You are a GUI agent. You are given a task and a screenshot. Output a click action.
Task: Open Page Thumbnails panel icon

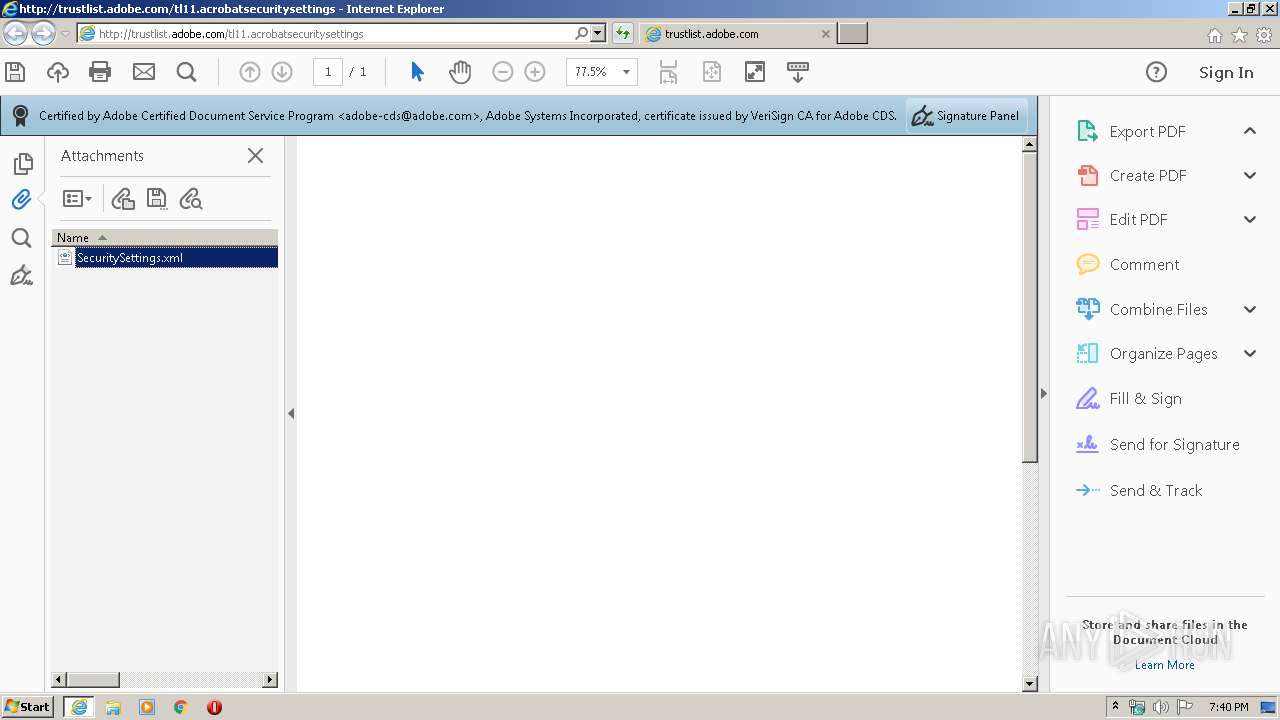pyautogui.click(x=22, y=164)
